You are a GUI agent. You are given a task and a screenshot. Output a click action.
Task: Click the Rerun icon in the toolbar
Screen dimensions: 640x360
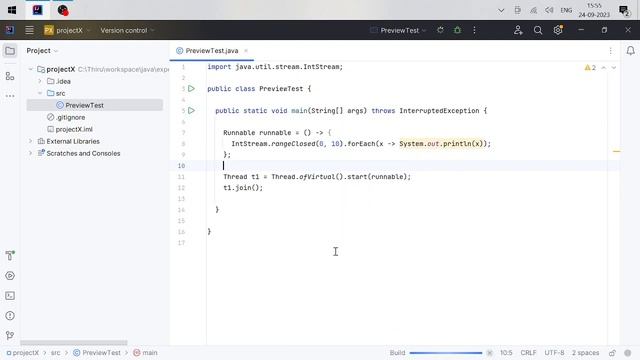440,30
